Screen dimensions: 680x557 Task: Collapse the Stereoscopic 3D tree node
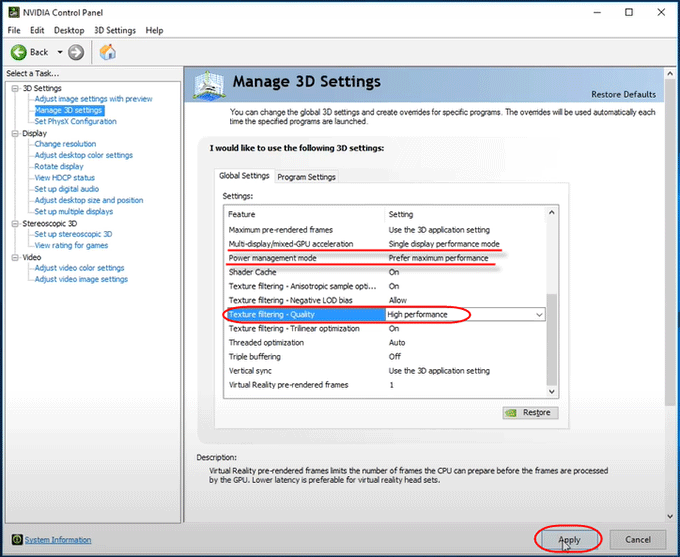pyautogui.click(x=16, y=224)
